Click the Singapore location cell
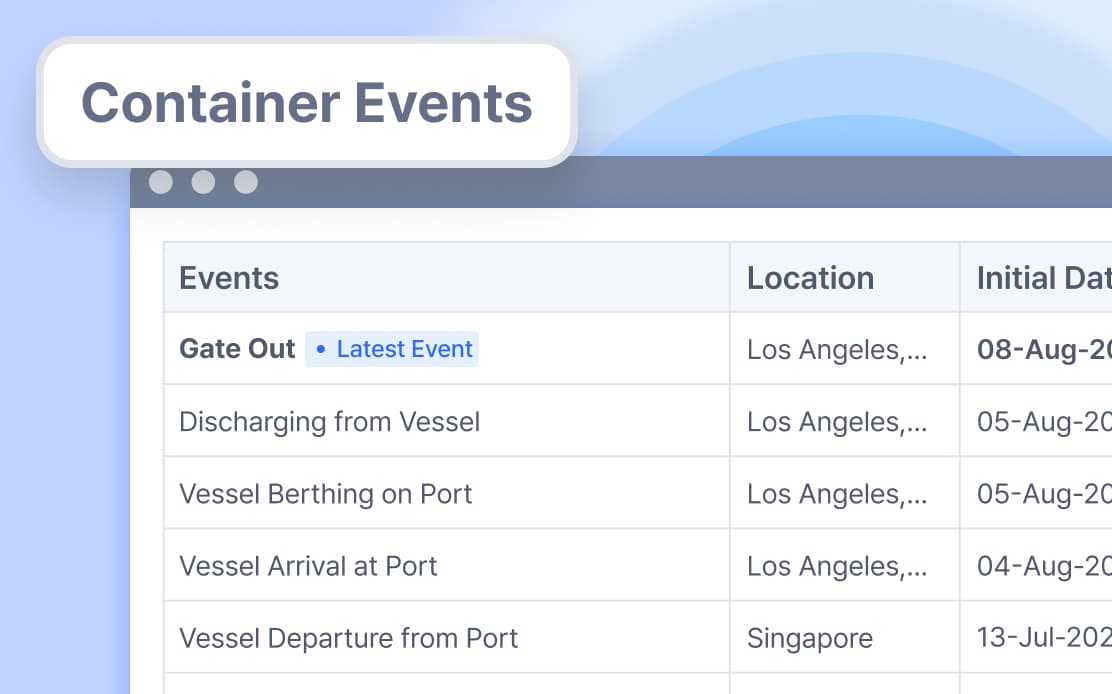This screenshot has height=694, width=1112. [810, 637]
